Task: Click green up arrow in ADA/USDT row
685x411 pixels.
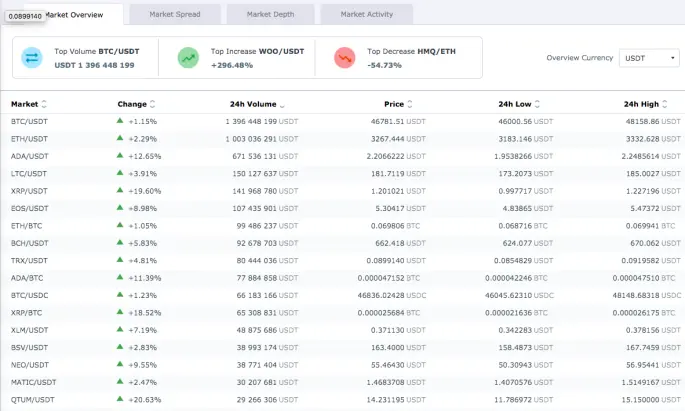Action: (x=120, y=155)
